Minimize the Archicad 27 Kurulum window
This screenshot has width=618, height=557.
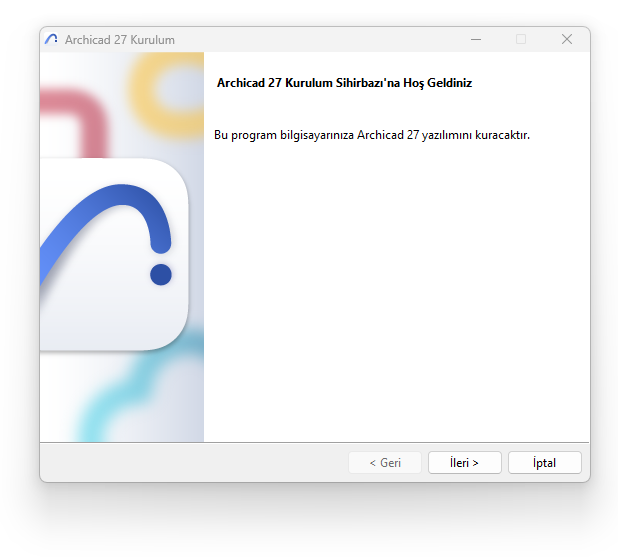(x=476, y=39)
